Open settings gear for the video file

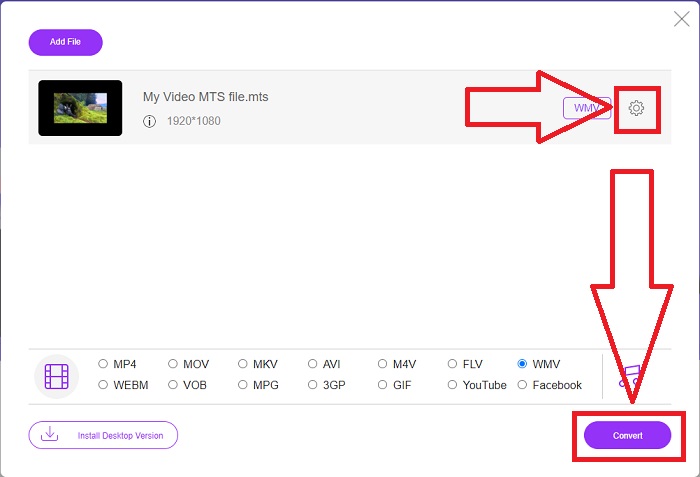tap(637, 108)
